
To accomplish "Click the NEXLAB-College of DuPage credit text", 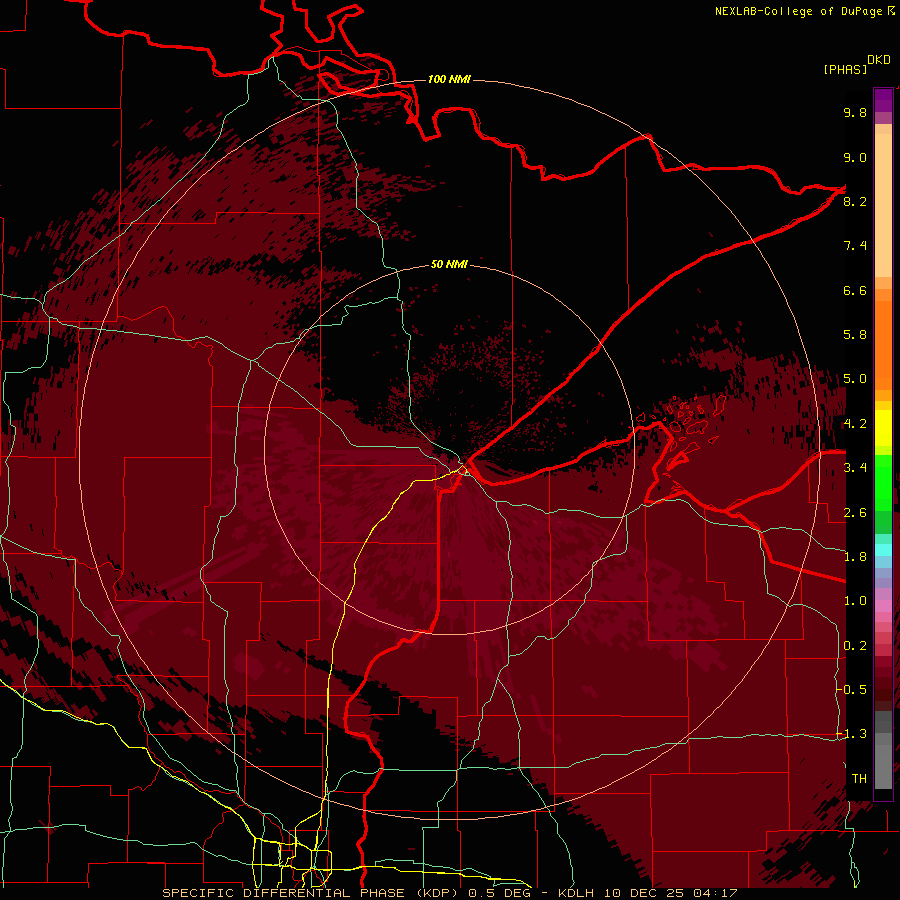I will [x=801, y=11].
